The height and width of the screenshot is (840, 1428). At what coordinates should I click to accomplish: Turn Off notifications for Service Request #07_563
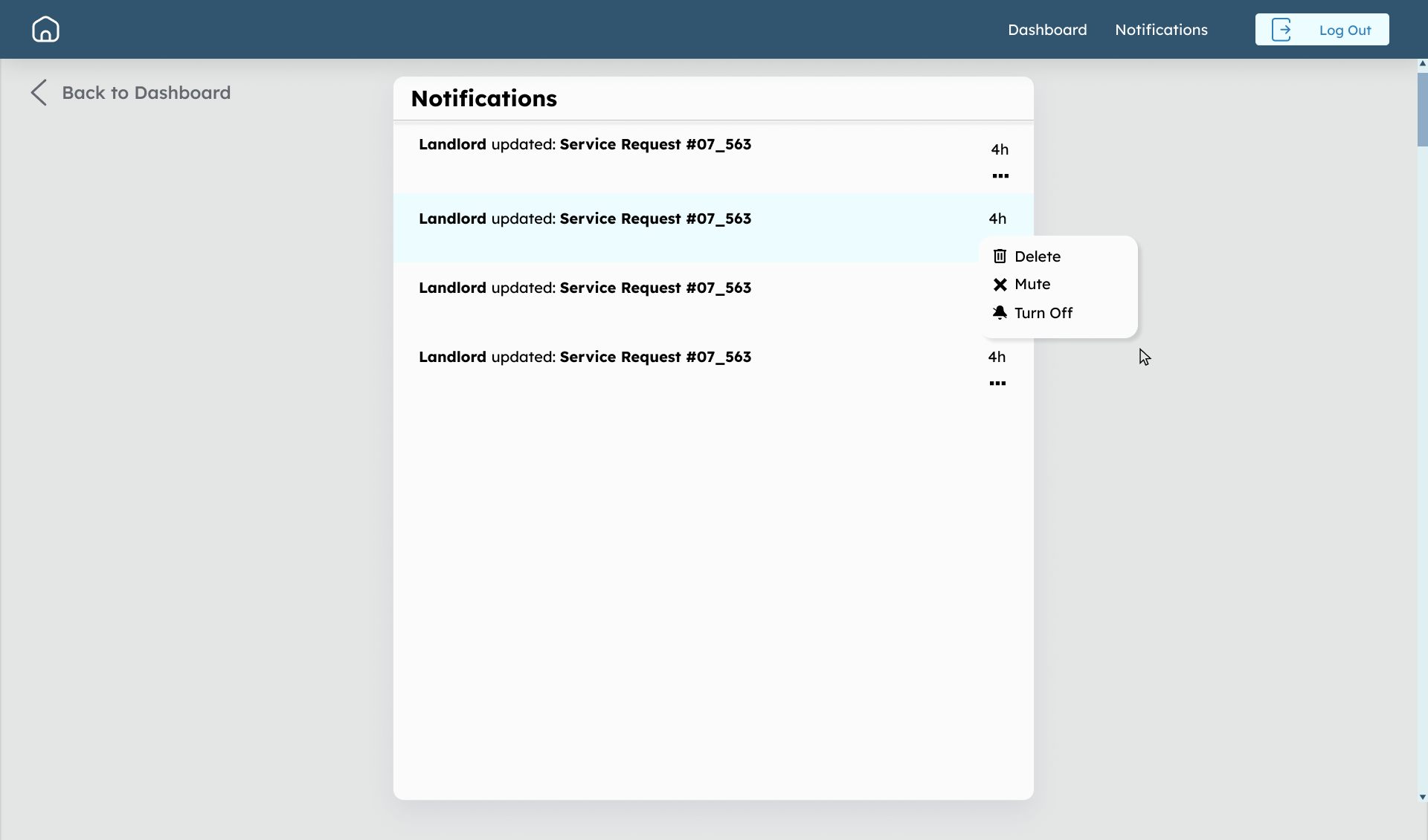(1043, 312)
